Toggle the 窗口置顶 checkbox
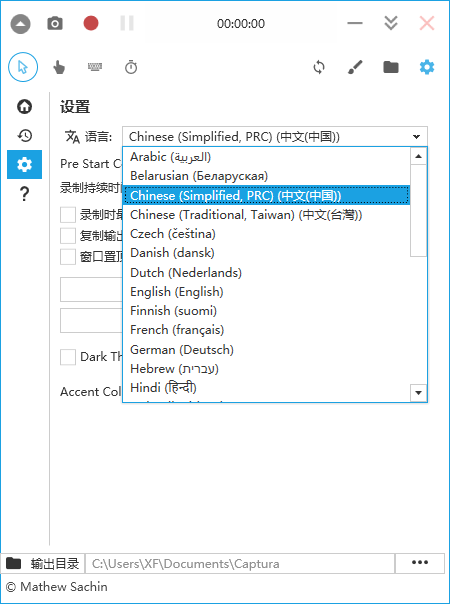Screen dimensions: 450x604 68,257
